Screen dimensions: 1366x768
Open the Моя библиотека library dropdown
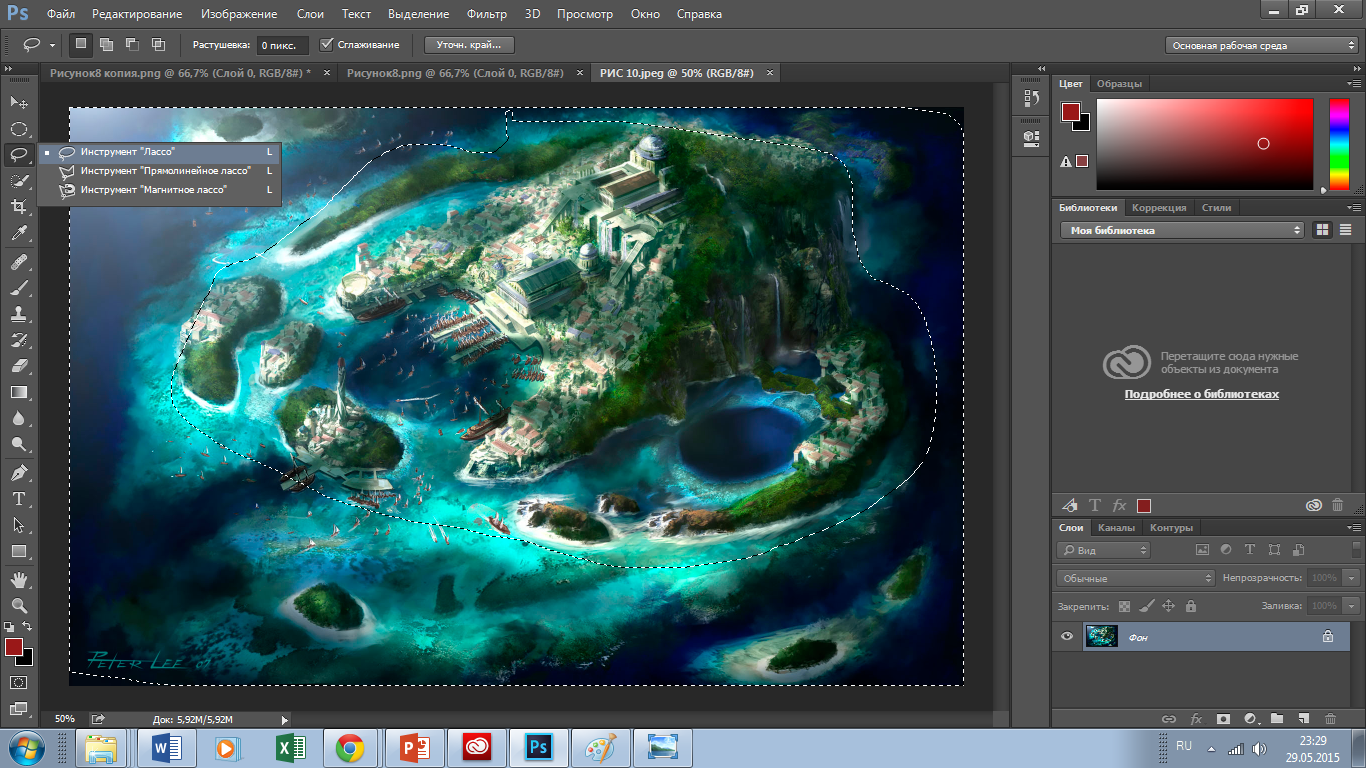pos(1182,230)
